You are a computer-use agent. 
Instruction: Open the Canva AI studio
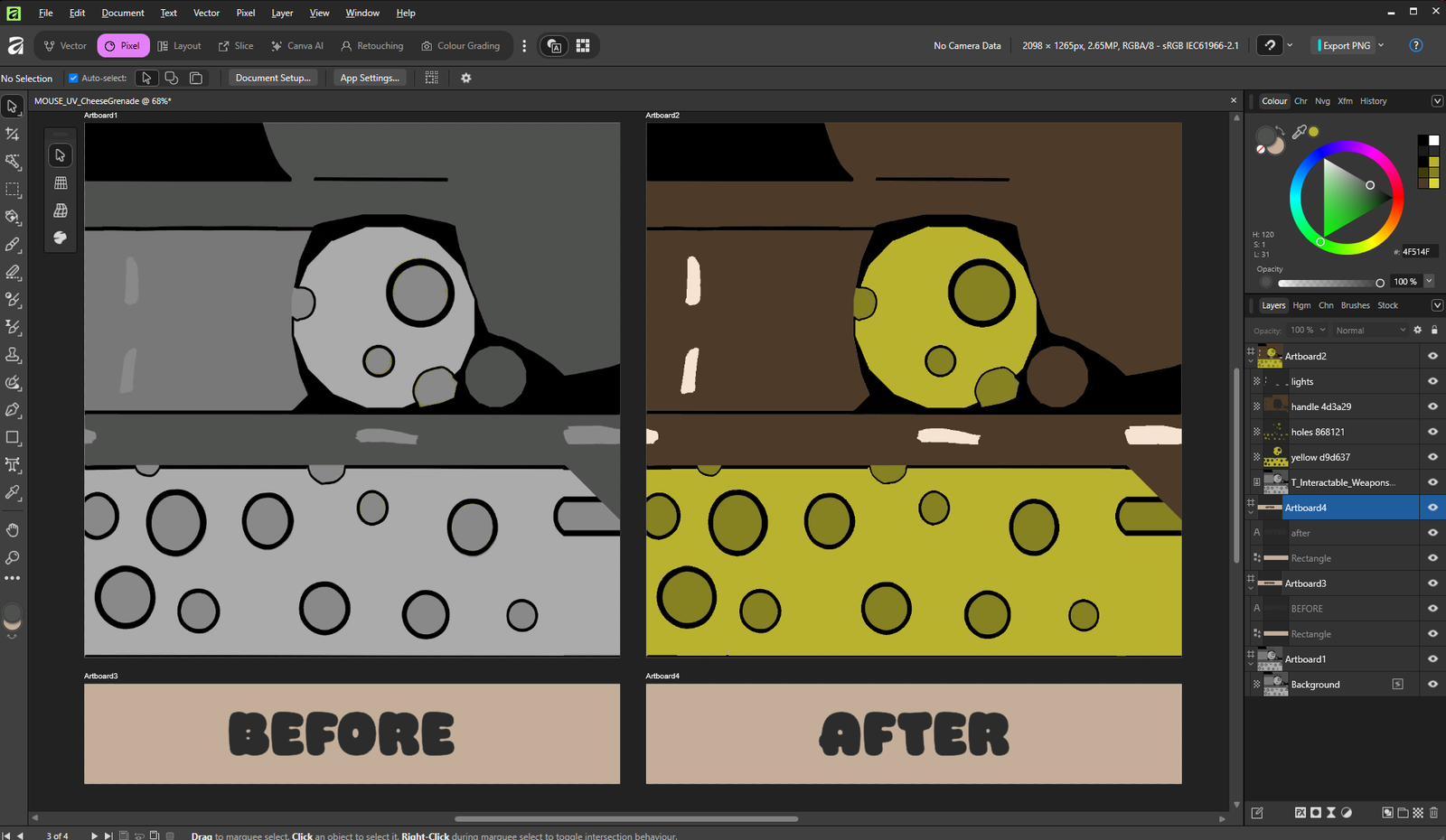pos(297,45)
